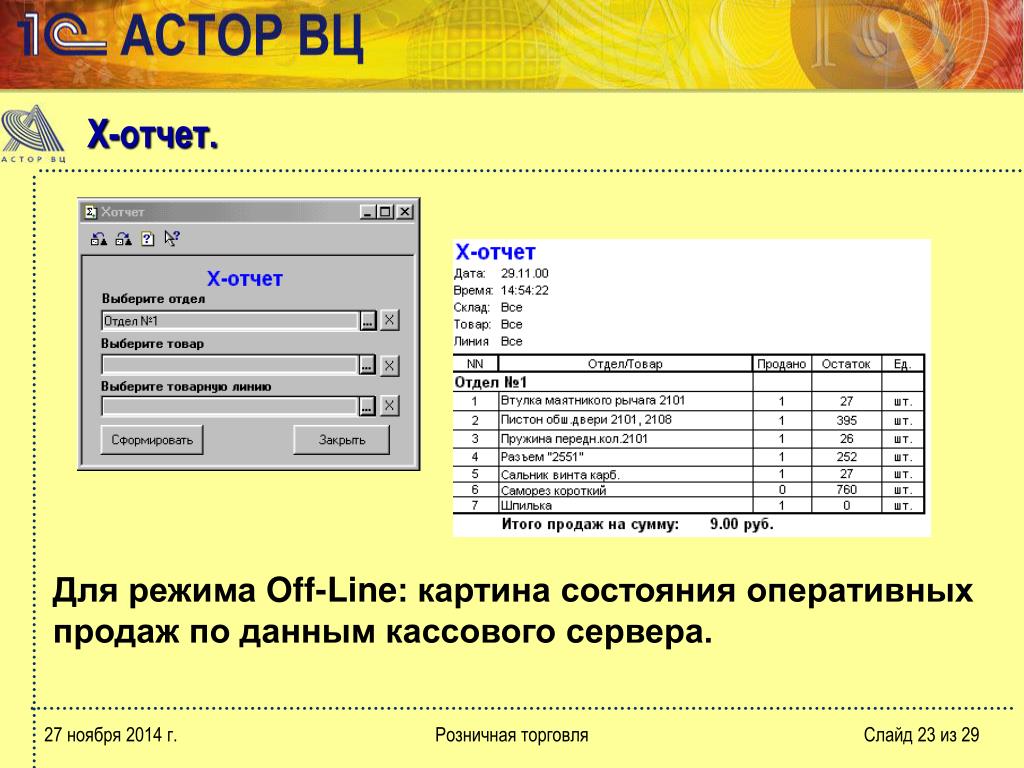This screenshot has width=1024, height=768.
Task: Activate the context help pointer with question mark
Action: 172,238
